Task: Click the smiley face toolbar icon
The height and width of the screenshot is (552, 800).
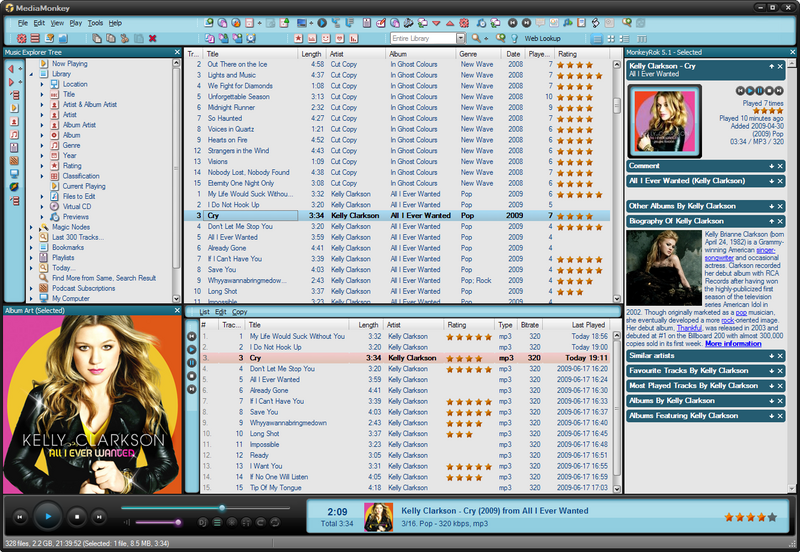Action: pyautogui.click(x=326, y=38)
